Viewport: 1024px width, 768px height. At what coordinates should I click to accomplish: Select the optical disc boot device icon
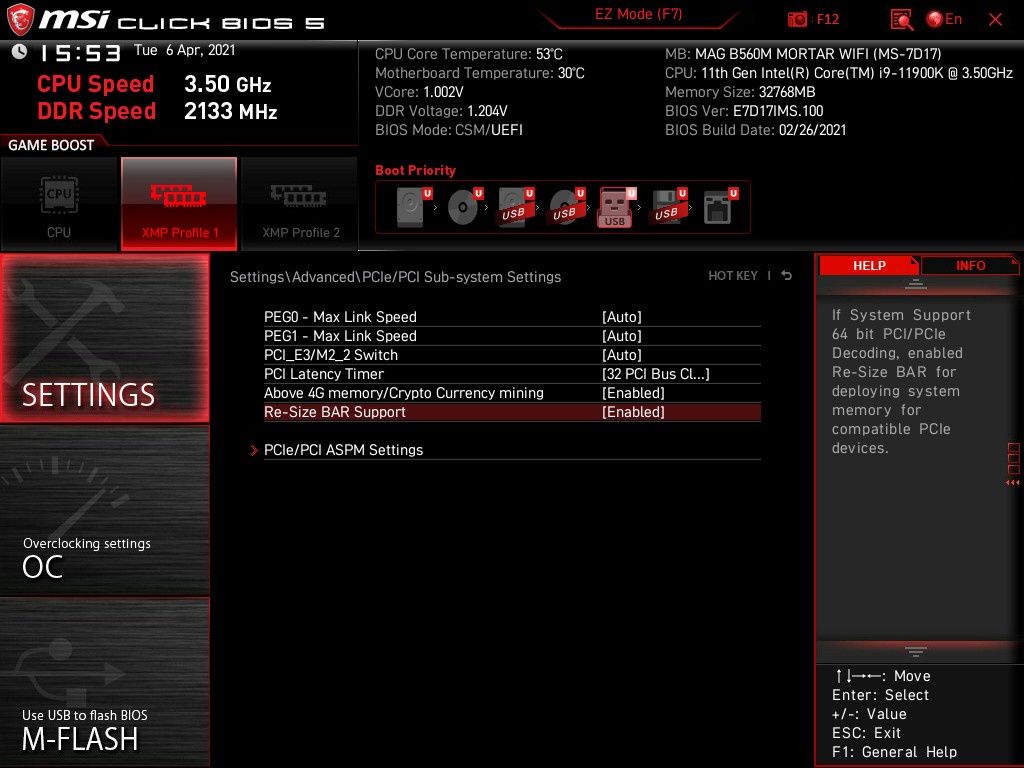[x=464, y=207]
